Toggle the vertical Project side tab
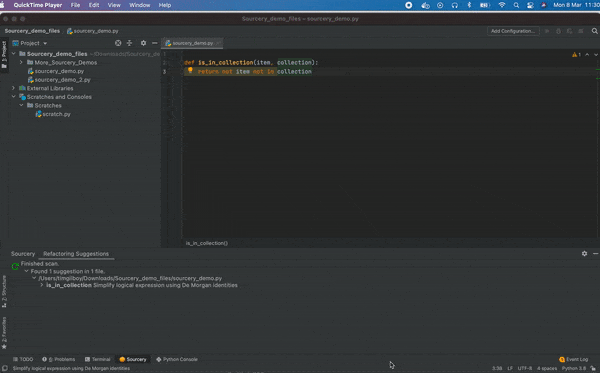The height and width of the screenshot is (373, 600). [4, 54]
